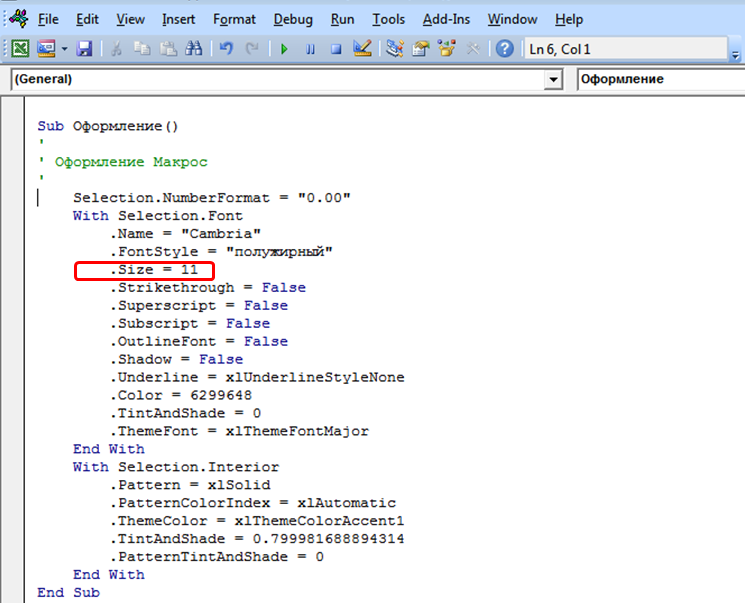This screenshot has height=603, width=745.
Task: Open the Help question mark icon
Action: (505, 49)
